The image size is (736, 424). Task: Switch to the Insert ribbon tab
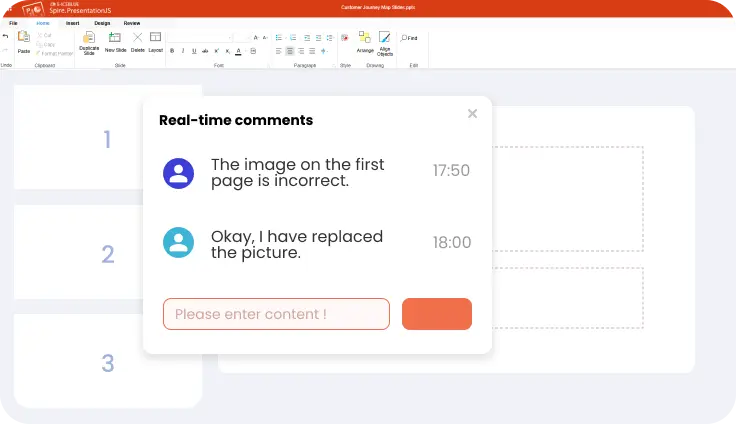(x=72, y=23)
